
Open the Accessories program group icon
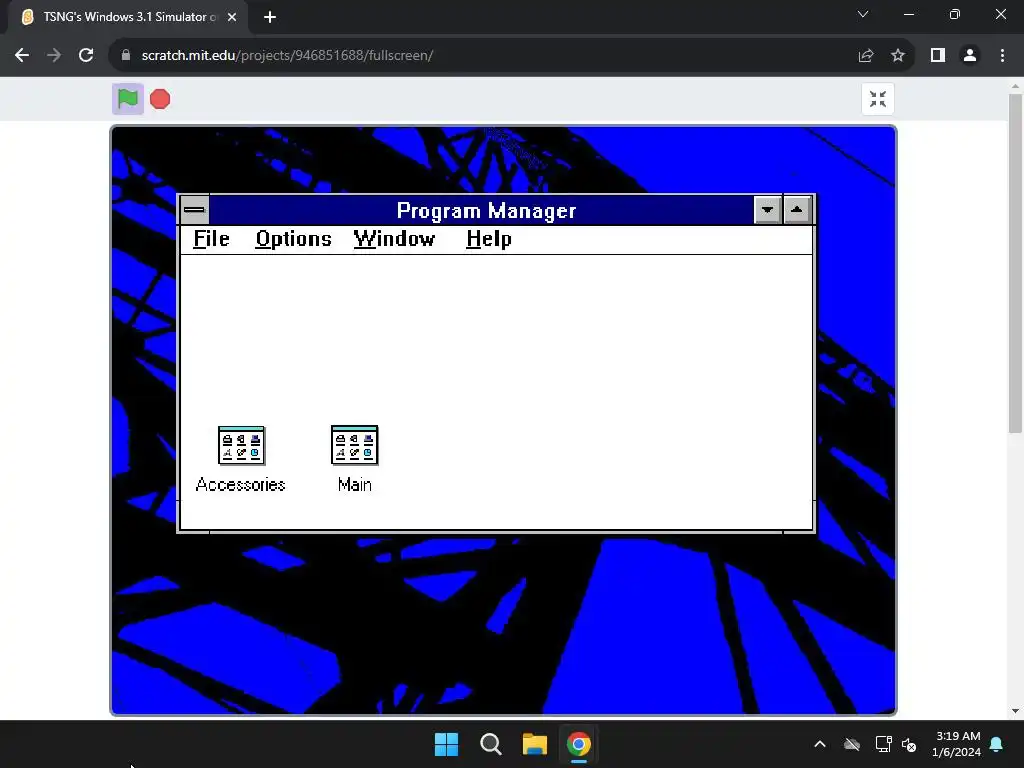241,445
